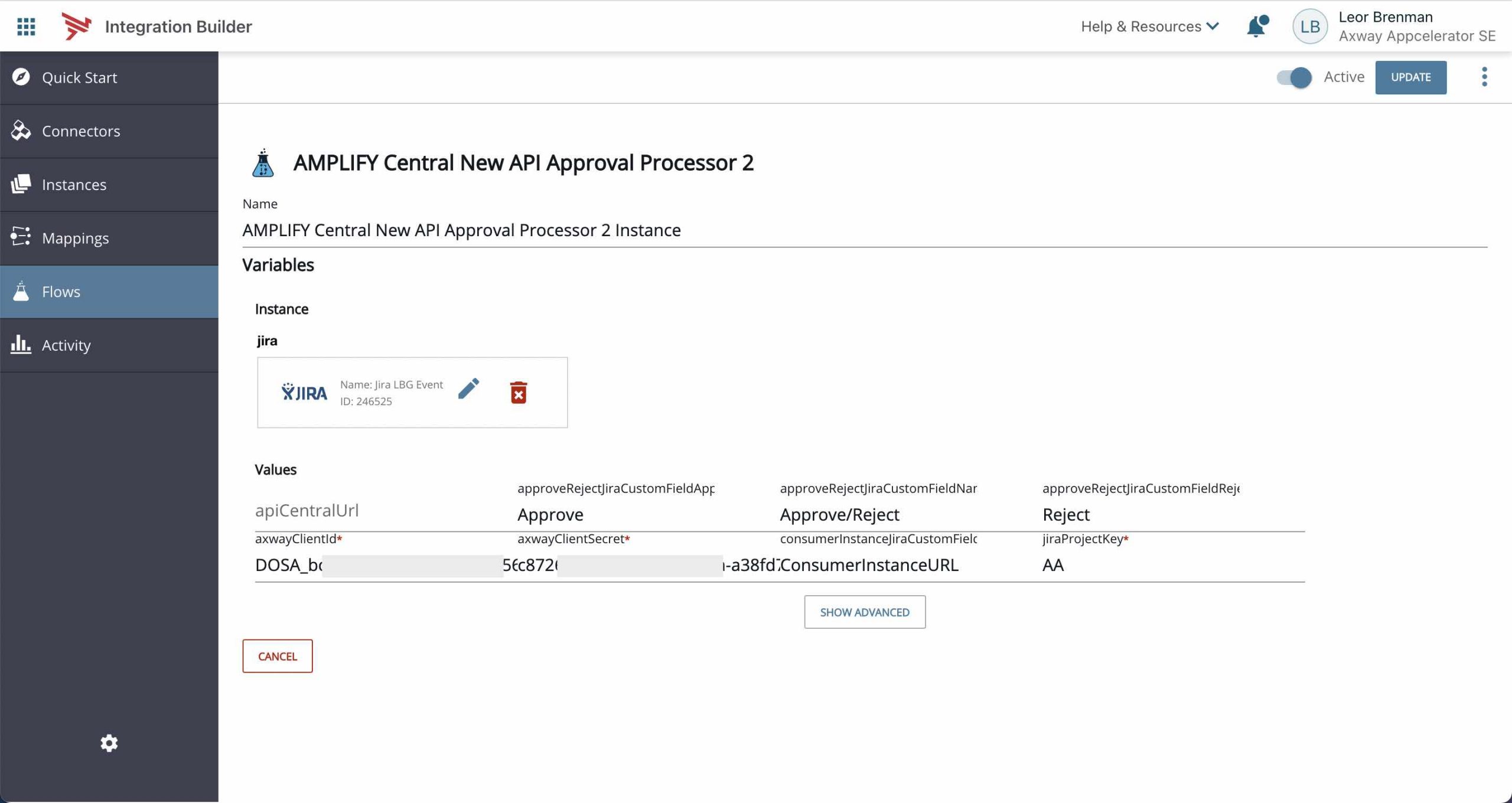Click the Axway logo icon
This screenshot has height=803, width=1512.
coord(77,27)
